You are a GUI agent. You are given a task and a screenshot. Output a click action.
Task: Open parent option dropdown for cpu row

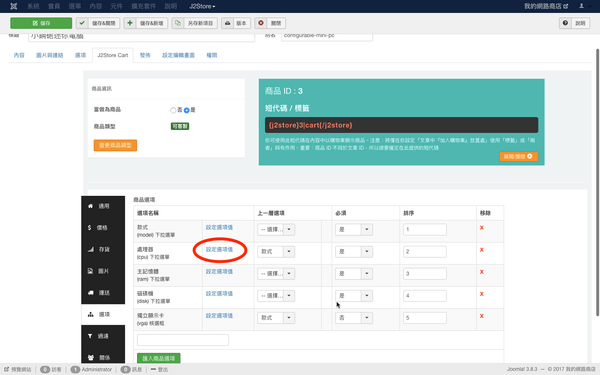click(276, 251)
